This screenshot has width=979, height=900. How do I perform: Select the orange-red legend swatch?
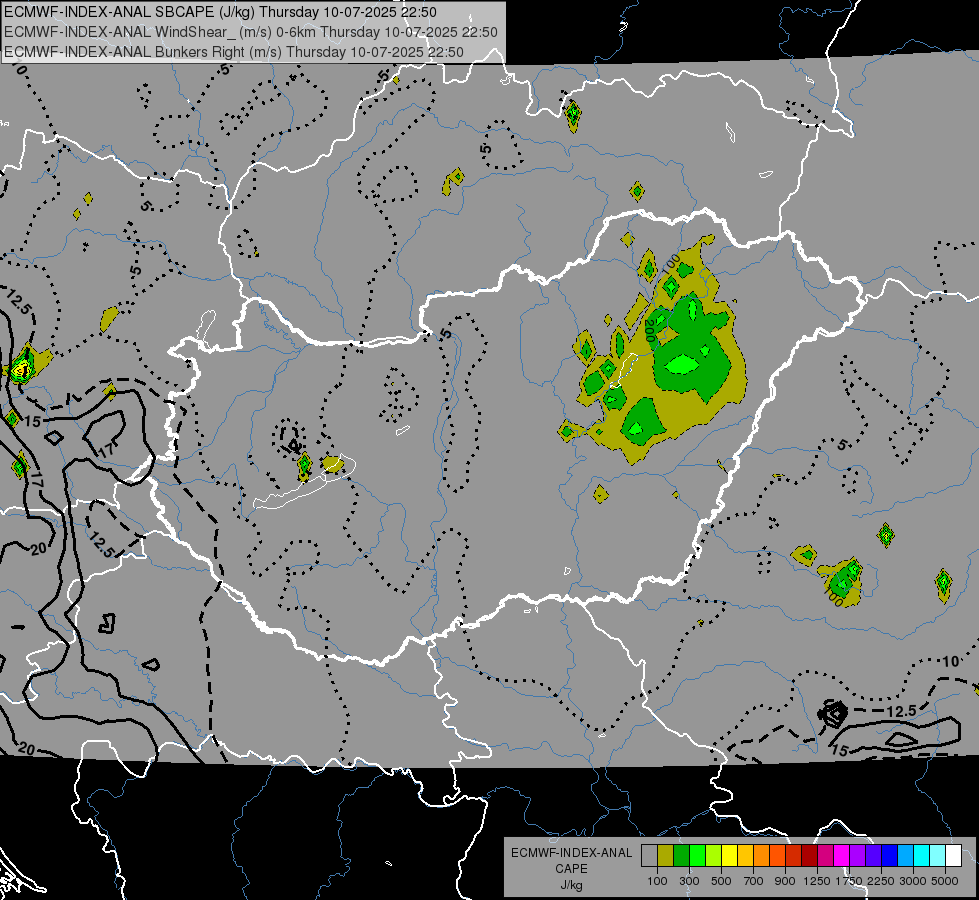tap(777, 856)
